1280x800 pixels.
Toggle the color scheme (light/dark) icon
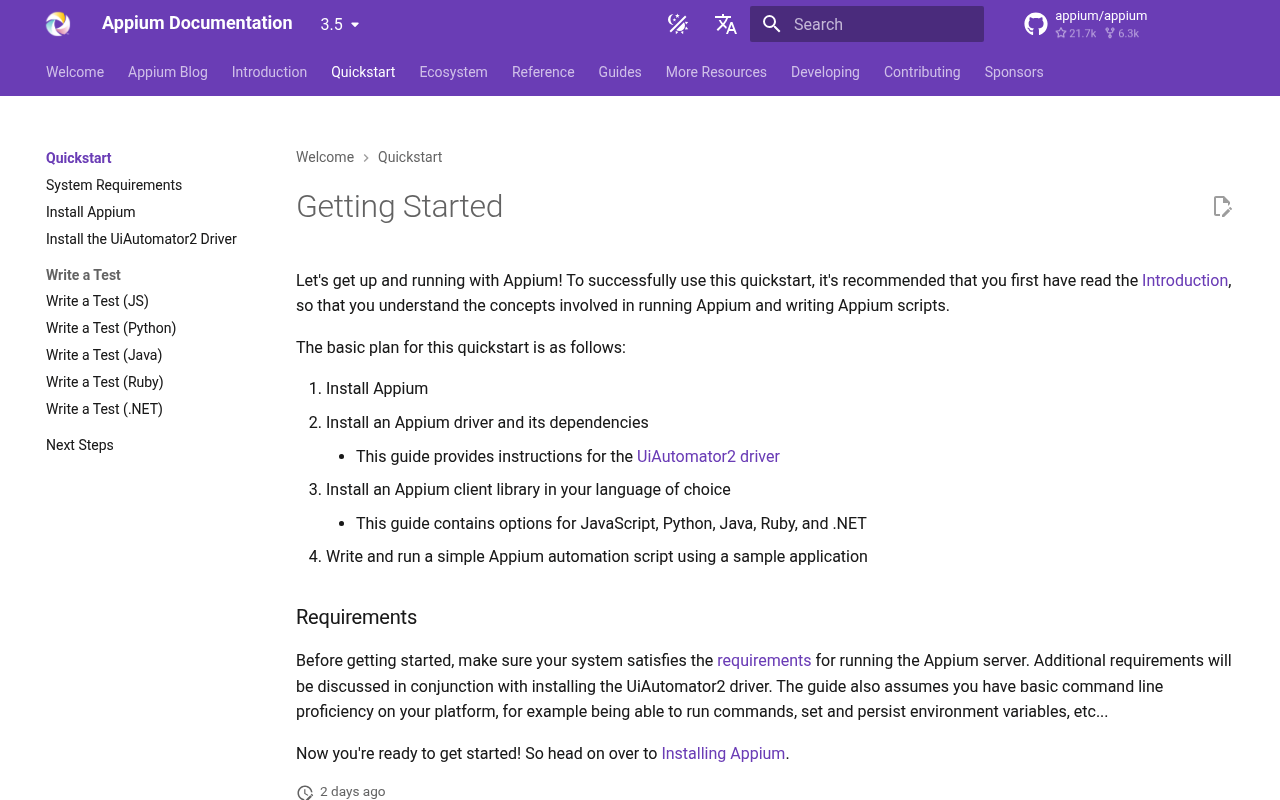pos(678,24)
